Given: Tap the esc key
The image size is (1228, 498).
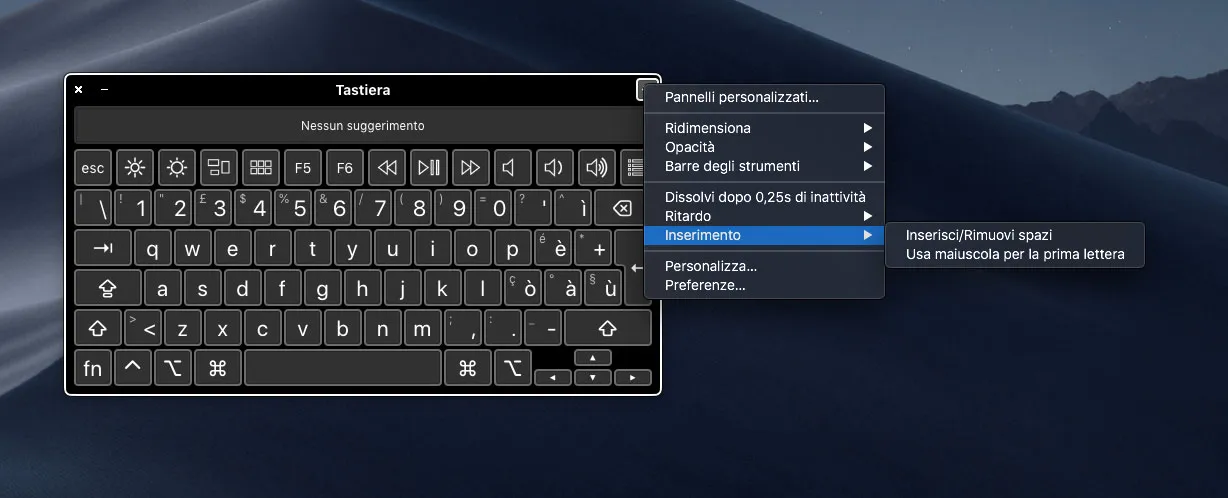Looking at the screenshot, I should (x=93, y=167).
